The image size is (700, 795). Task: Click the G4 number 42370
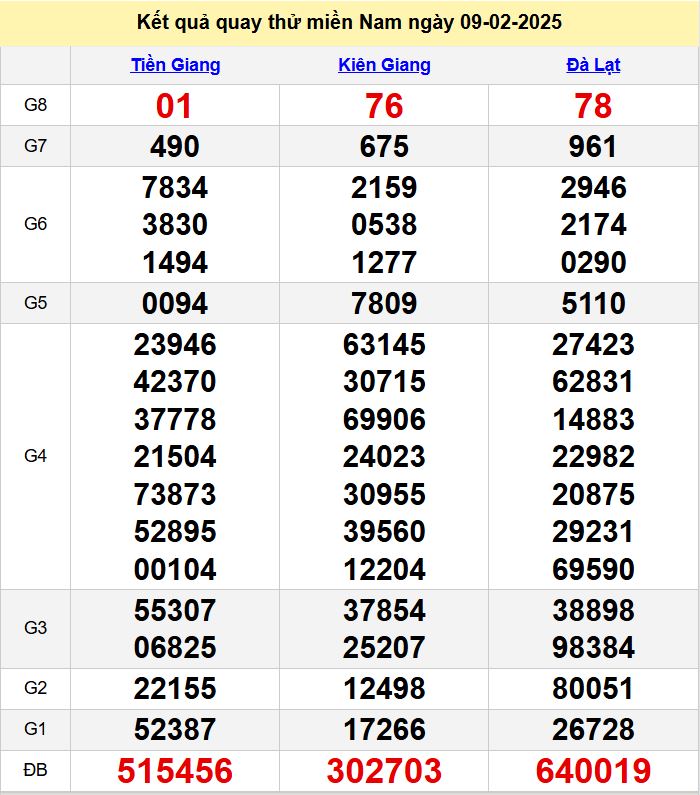click(x=175, y=381)
